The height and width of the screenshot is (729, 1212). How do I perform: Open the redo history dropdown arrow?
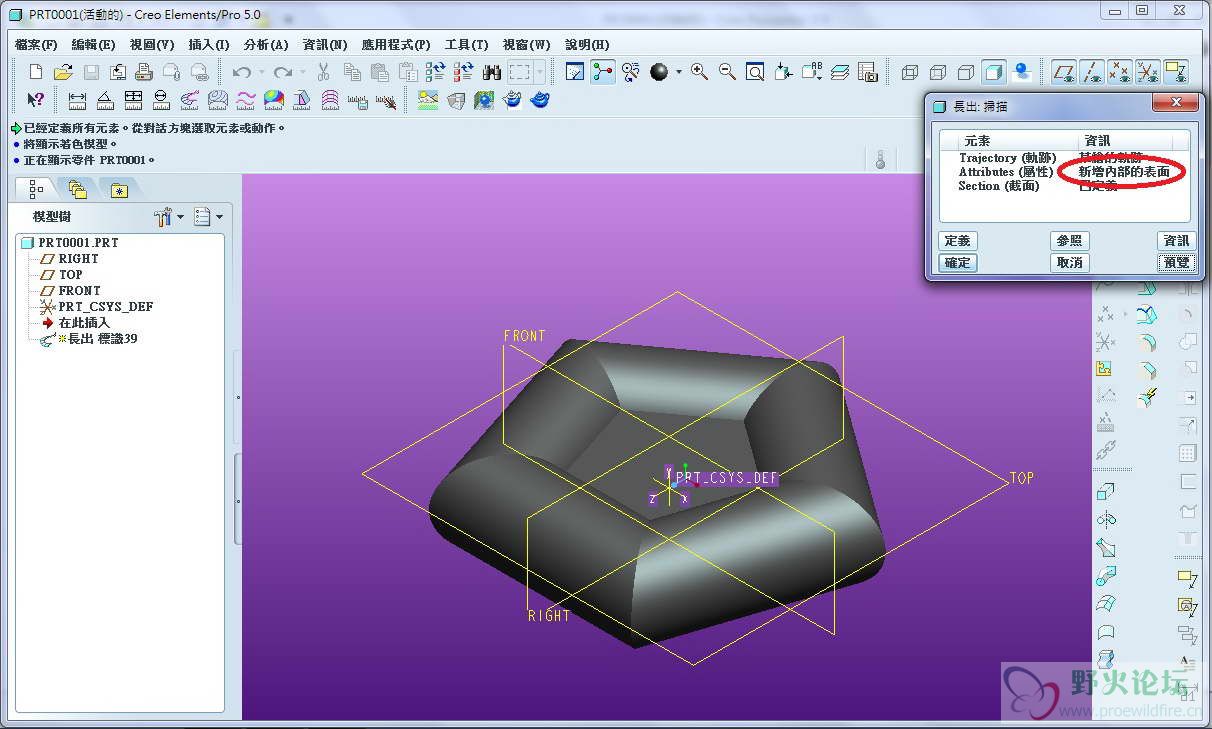point(303,72)
